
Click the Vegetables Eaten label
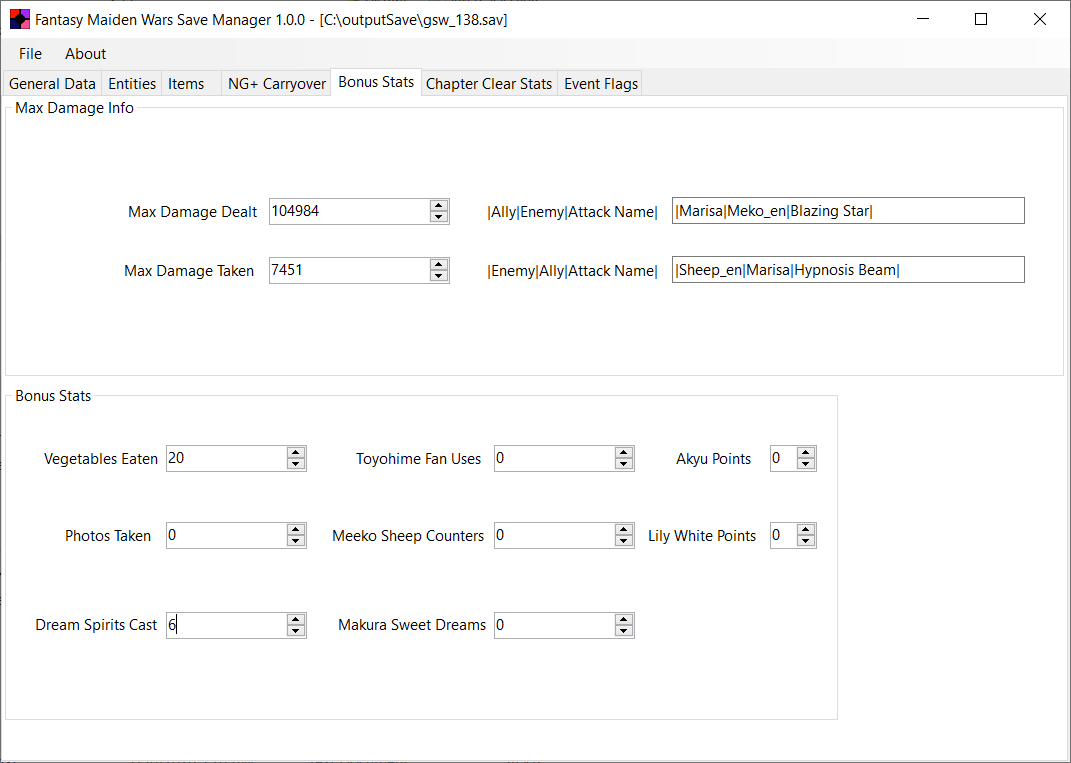pos(101,459)
